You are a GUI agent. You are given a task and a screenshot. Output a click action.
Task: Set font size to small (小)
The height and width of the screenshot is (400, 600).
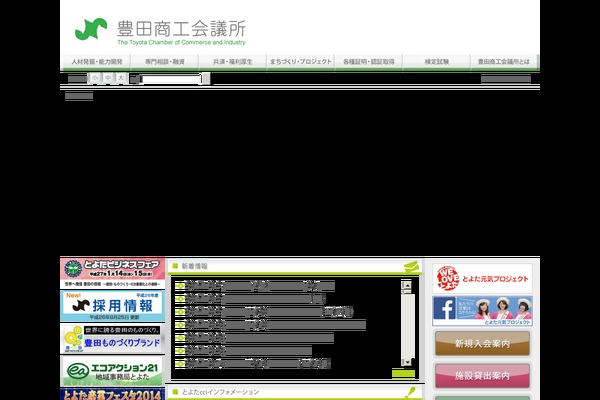pyautogui.click(x=95, y=78)
